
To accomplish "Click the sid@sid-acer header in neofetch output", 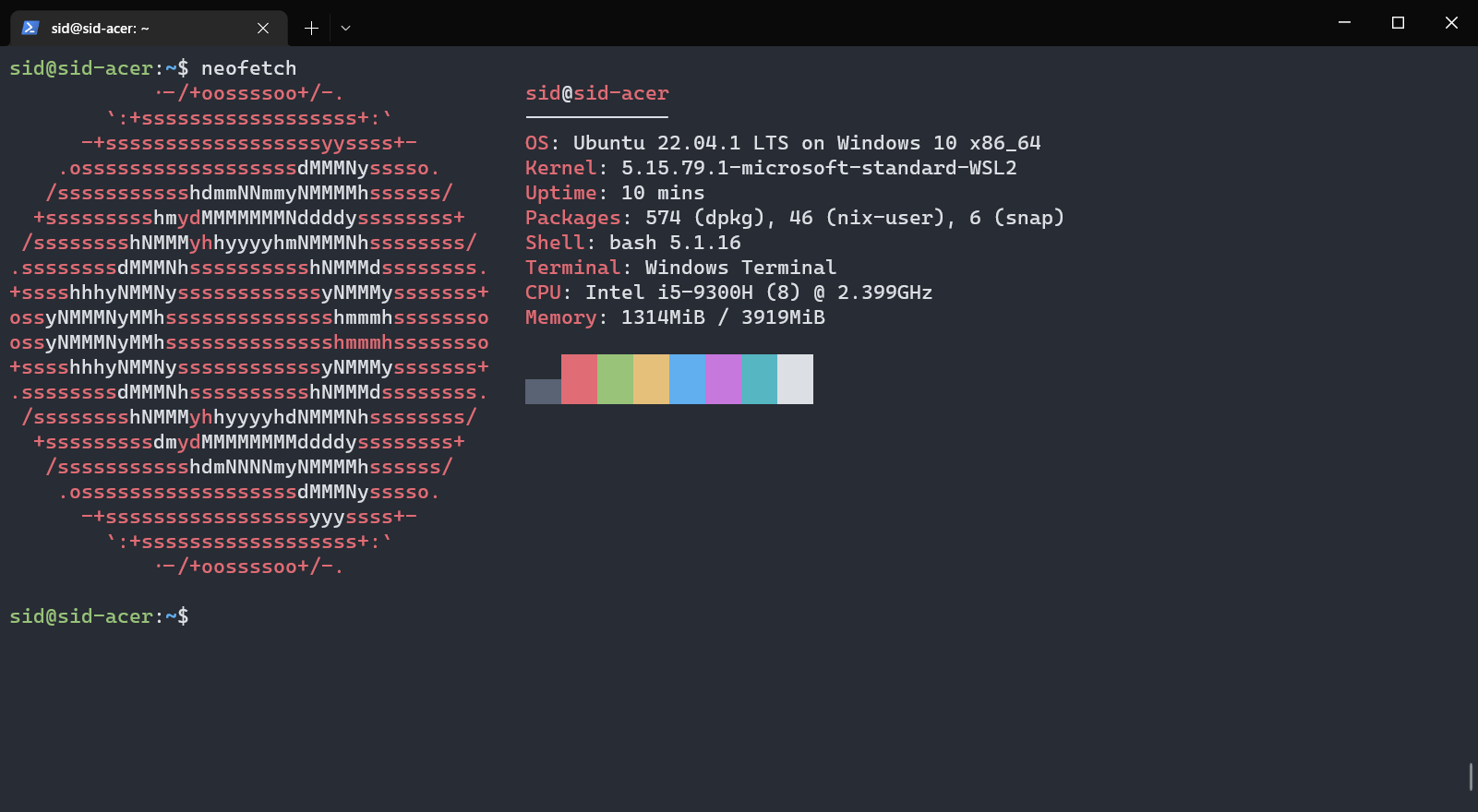I will [597, 93].
